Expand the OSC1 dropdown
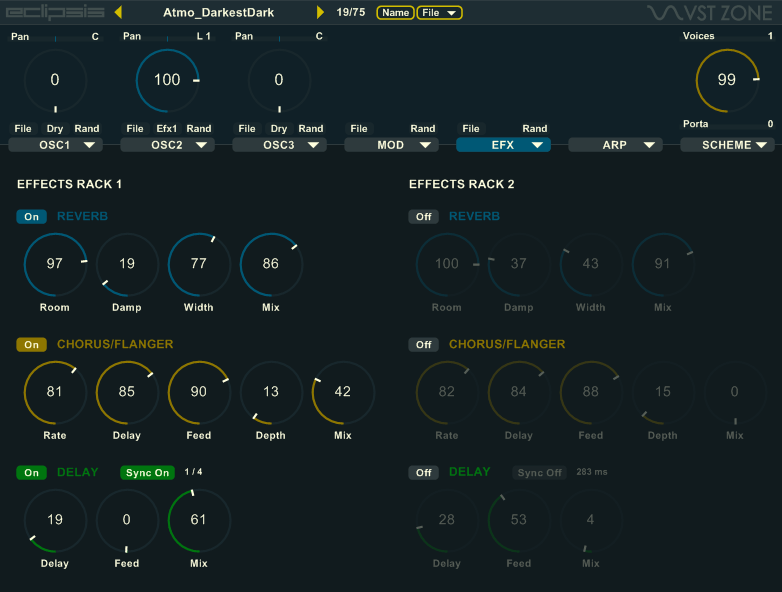The image size is (782, 592). point(55,145)
